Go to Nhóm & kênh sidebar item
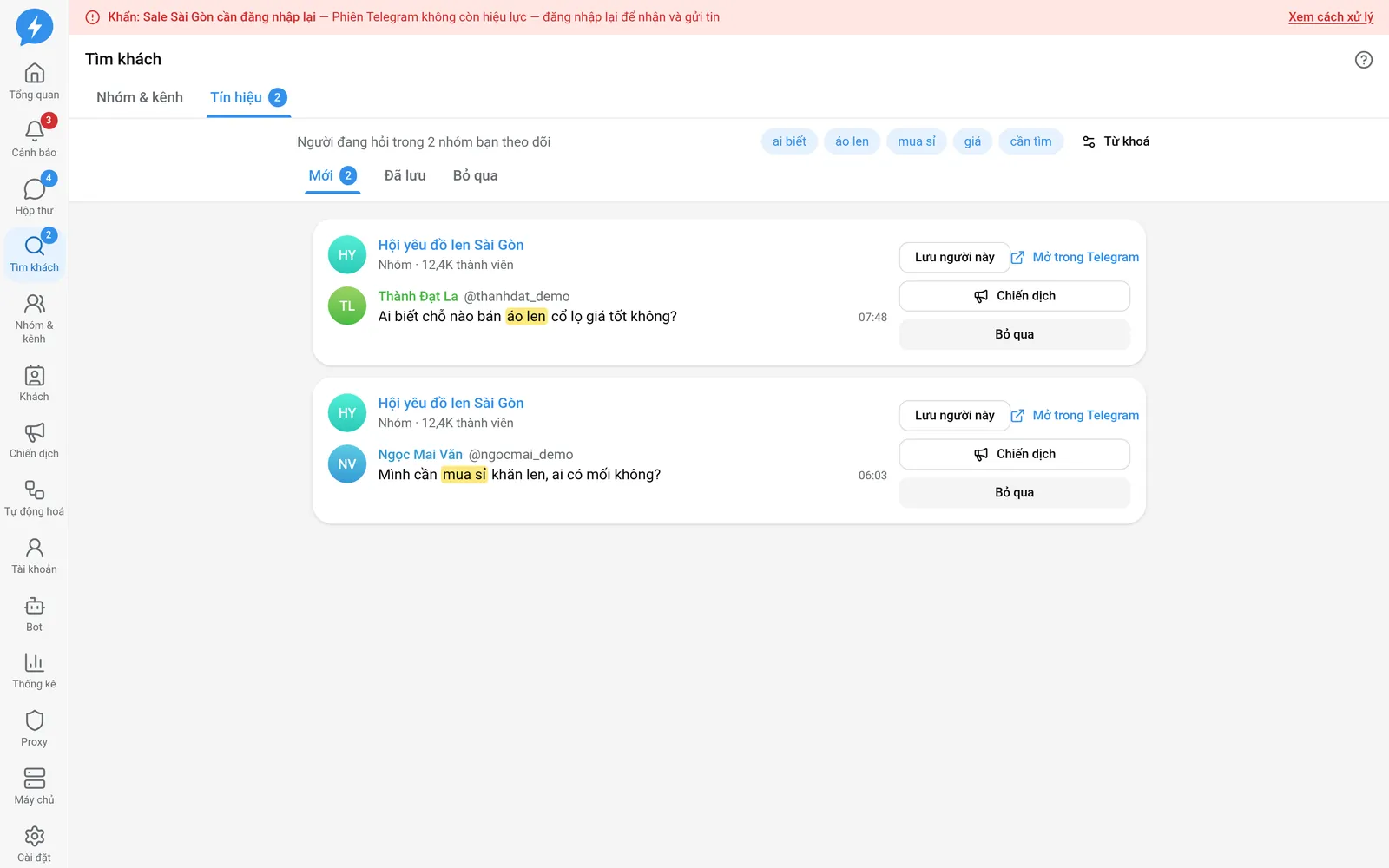Screen dimensions: 1389x868 click(34, 319)
